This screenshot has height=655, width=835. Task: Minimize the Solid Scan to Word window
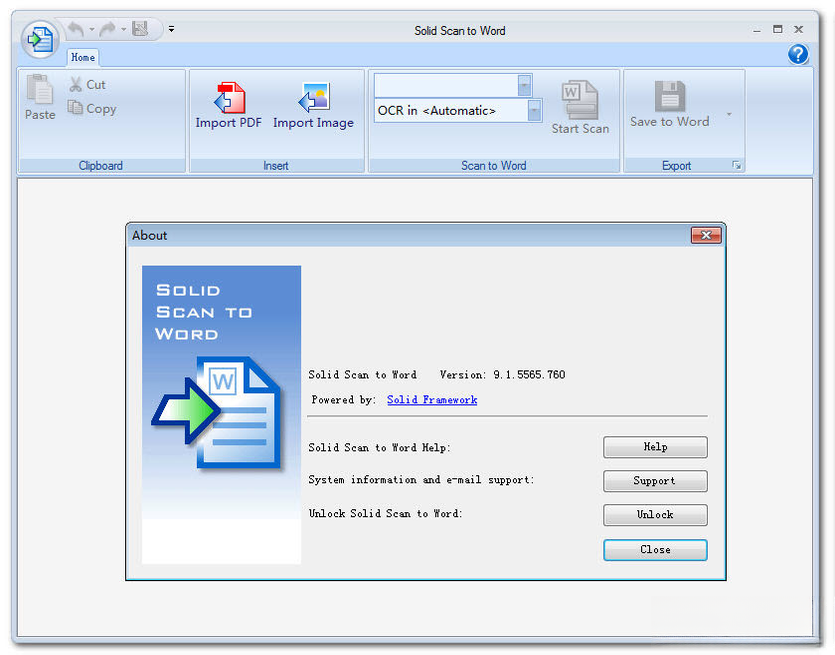(757, 30)
